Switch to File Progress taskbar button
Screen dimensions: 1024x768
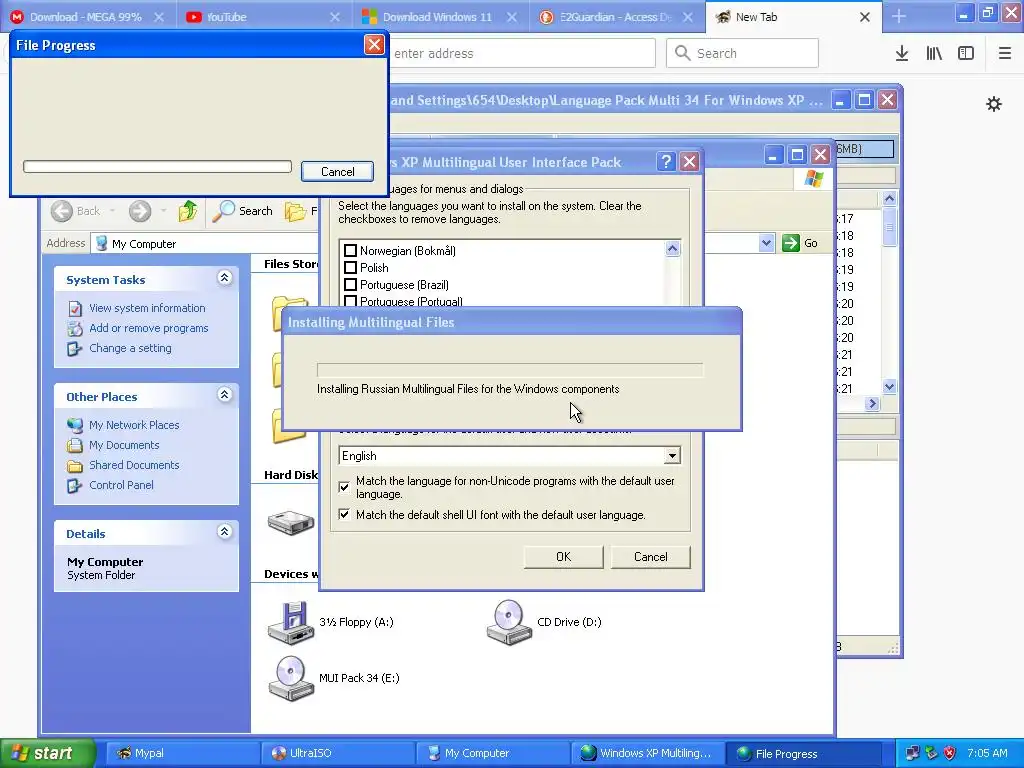(x=803, y=754)
